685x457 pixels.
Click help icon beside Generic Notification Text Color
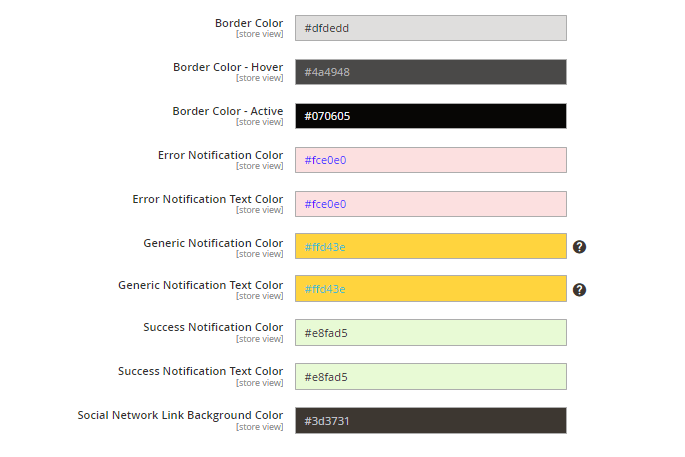(x=579, y=290)
